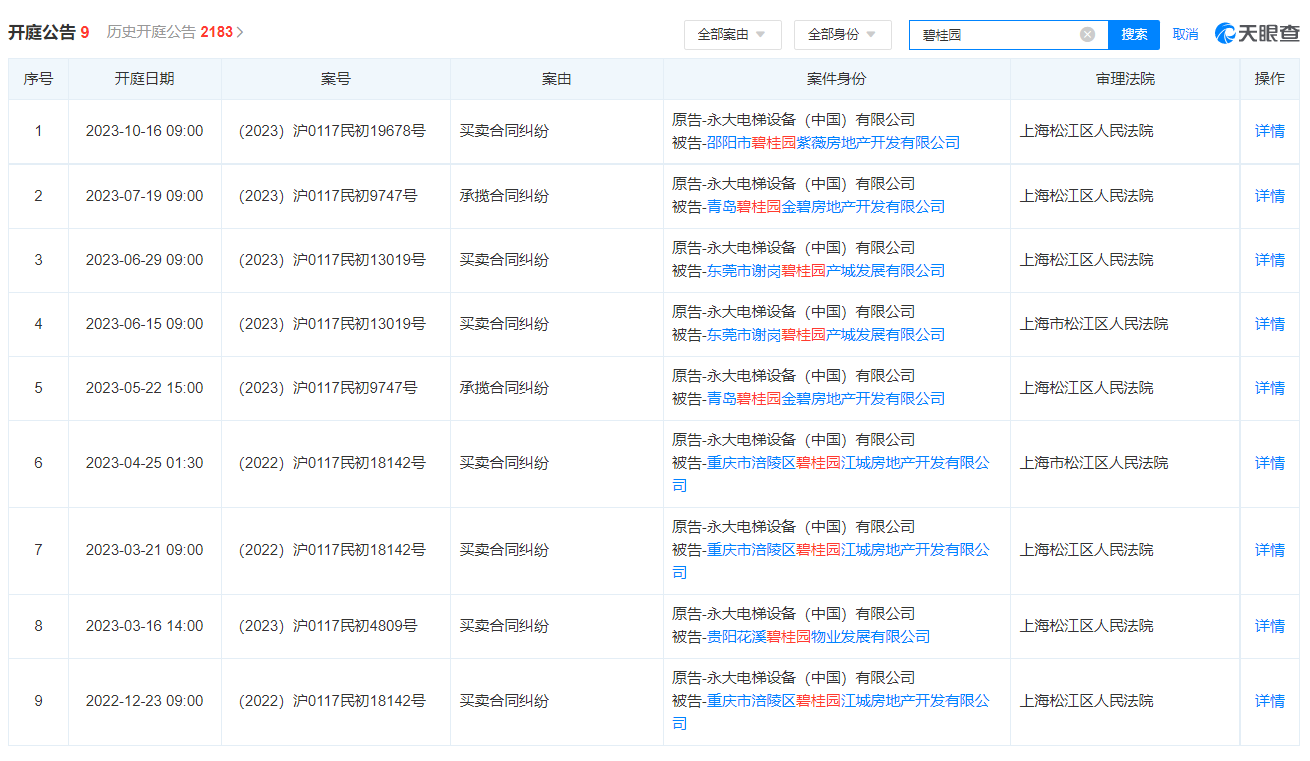Select plaintiff 永大电梯设备 text in row 1
The width and height of the screenshot is (1310, 761).
click(x=811, y=120)
